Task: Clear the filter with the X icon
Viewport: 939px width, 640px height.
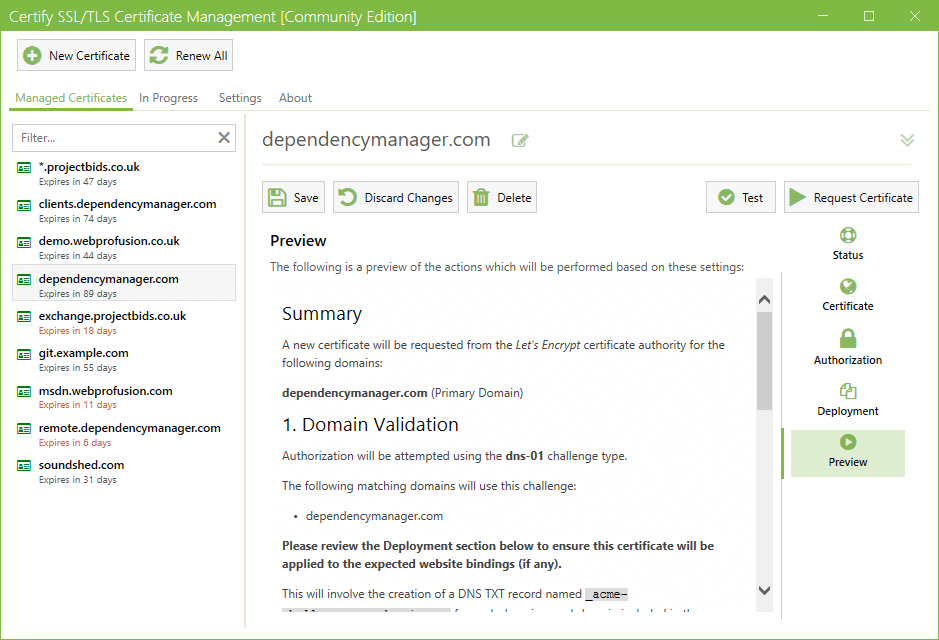Action: [x=224, y=138]
